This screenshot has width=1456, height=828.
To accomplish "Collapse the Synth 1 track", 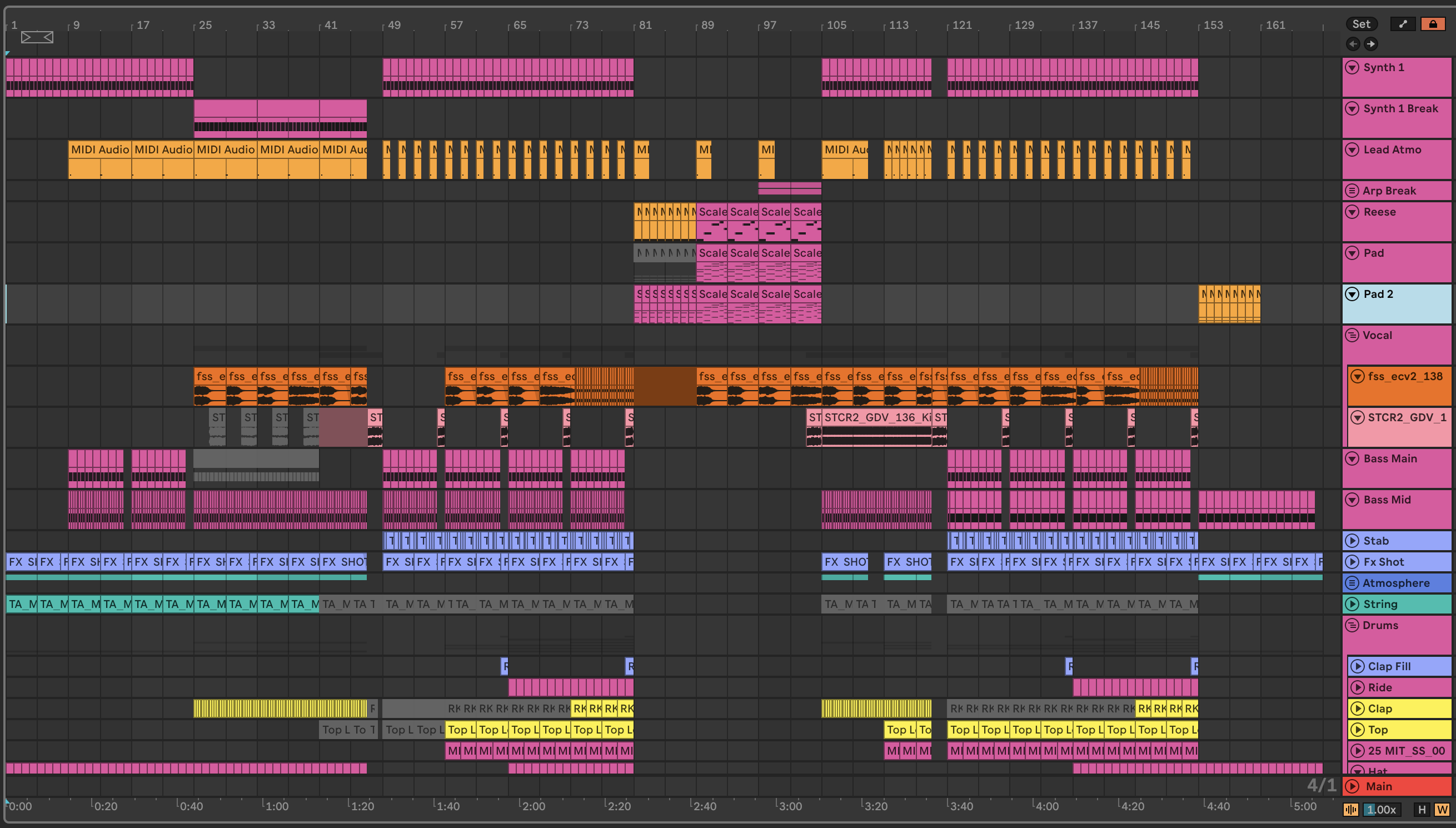I will point(1352,67).
